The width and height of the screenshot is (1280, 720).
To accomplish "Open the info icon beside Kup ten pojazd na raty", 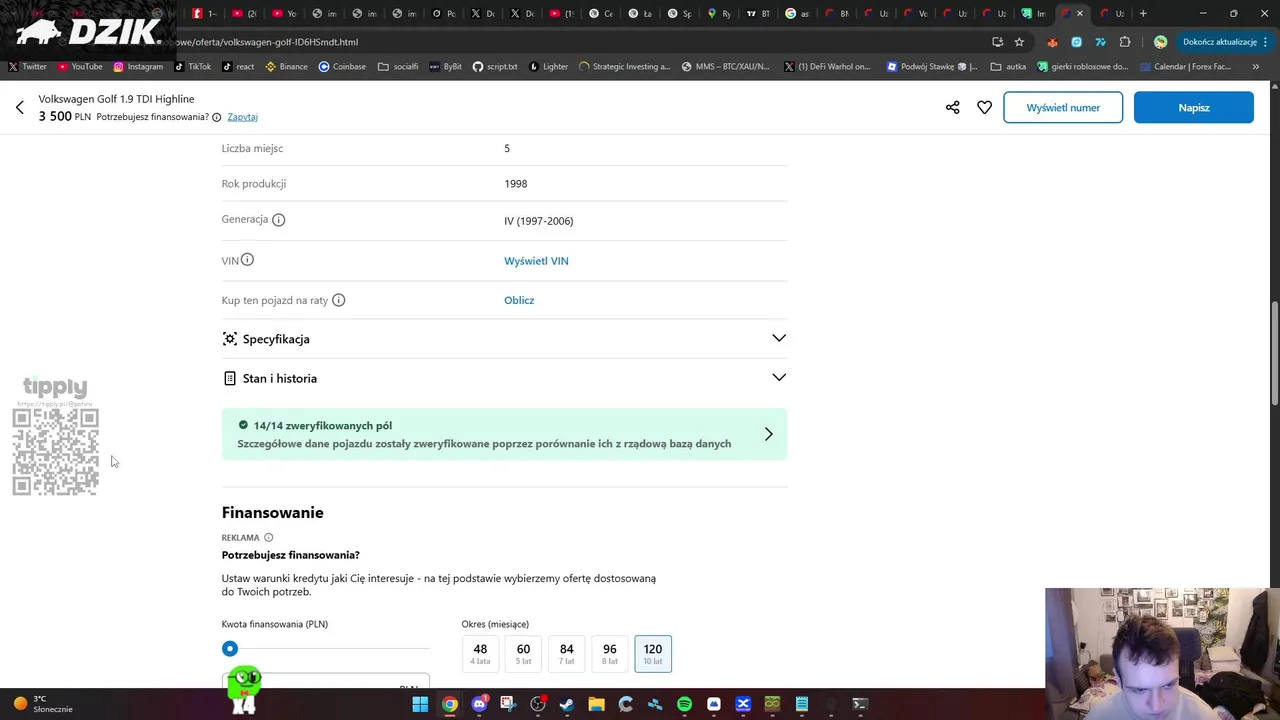I will [339, 300].
